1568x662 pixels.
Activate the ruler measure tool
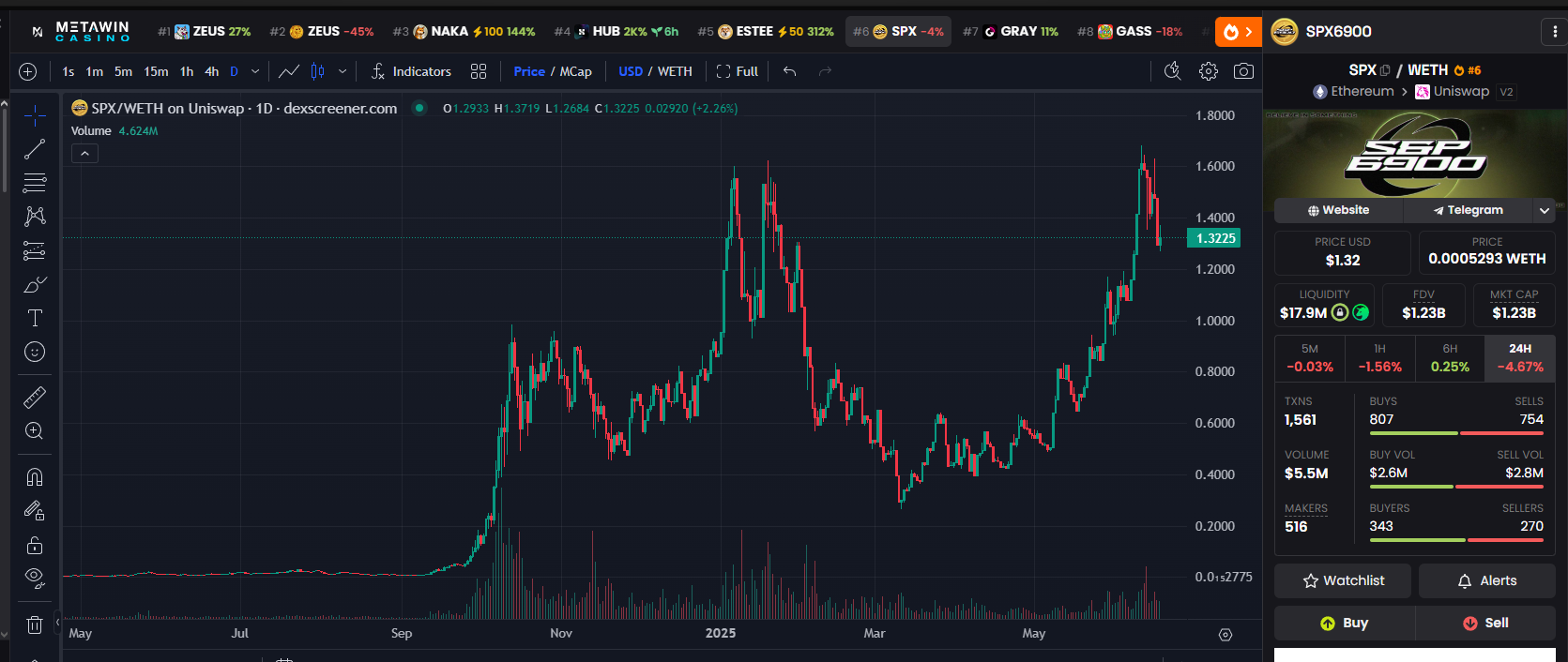point(35,398)
